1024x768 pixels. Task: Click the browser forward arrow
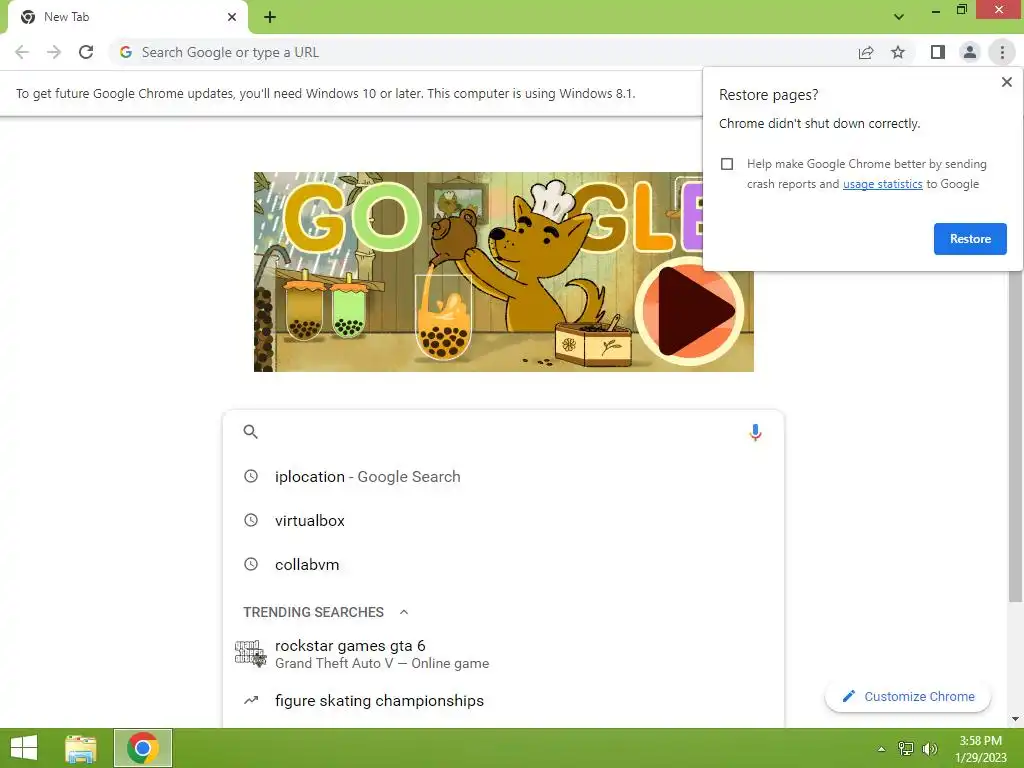tap(54, 52)
